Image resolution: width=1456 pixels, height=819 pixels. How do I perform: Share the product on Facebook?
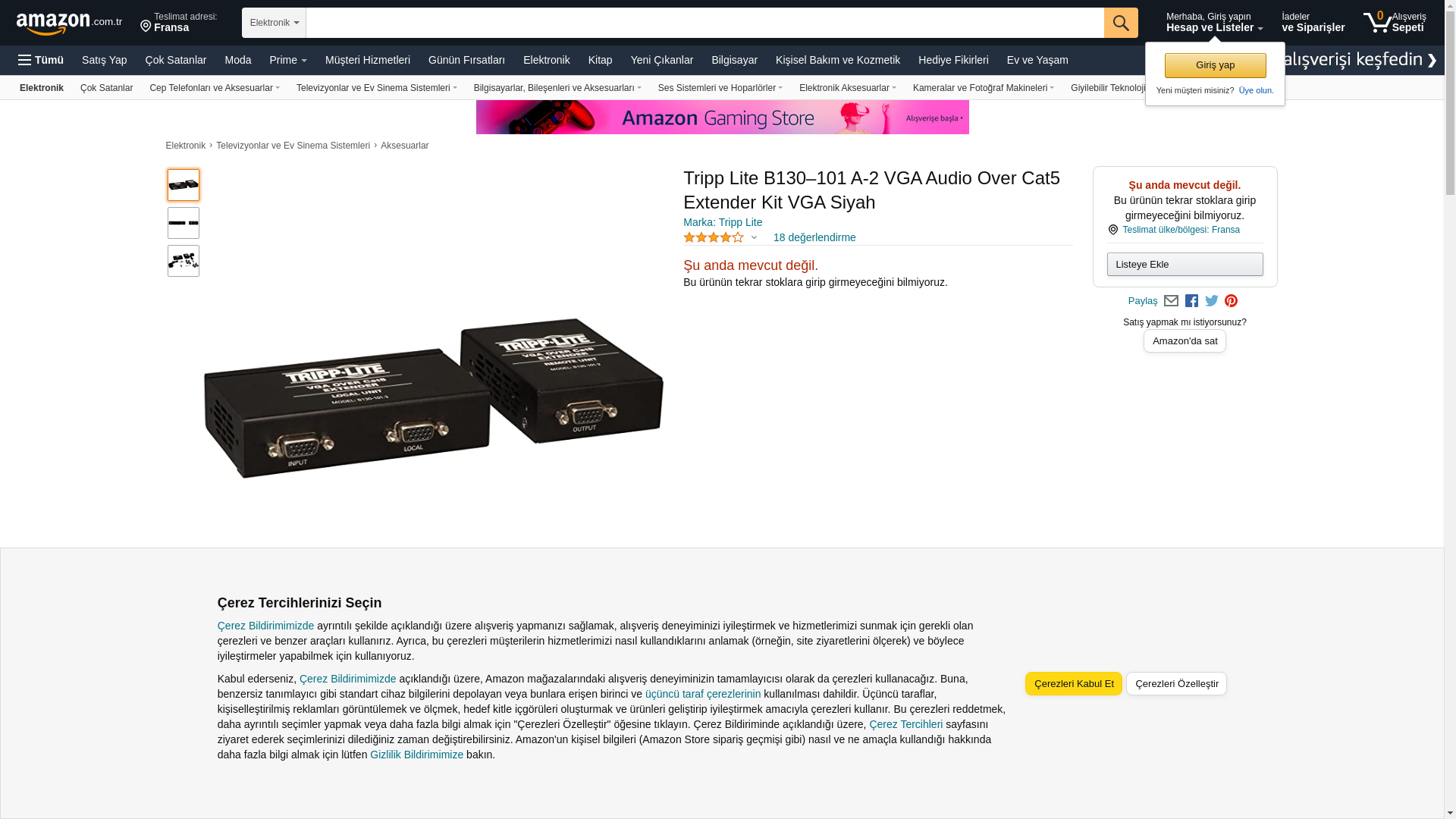[1191, 301]
